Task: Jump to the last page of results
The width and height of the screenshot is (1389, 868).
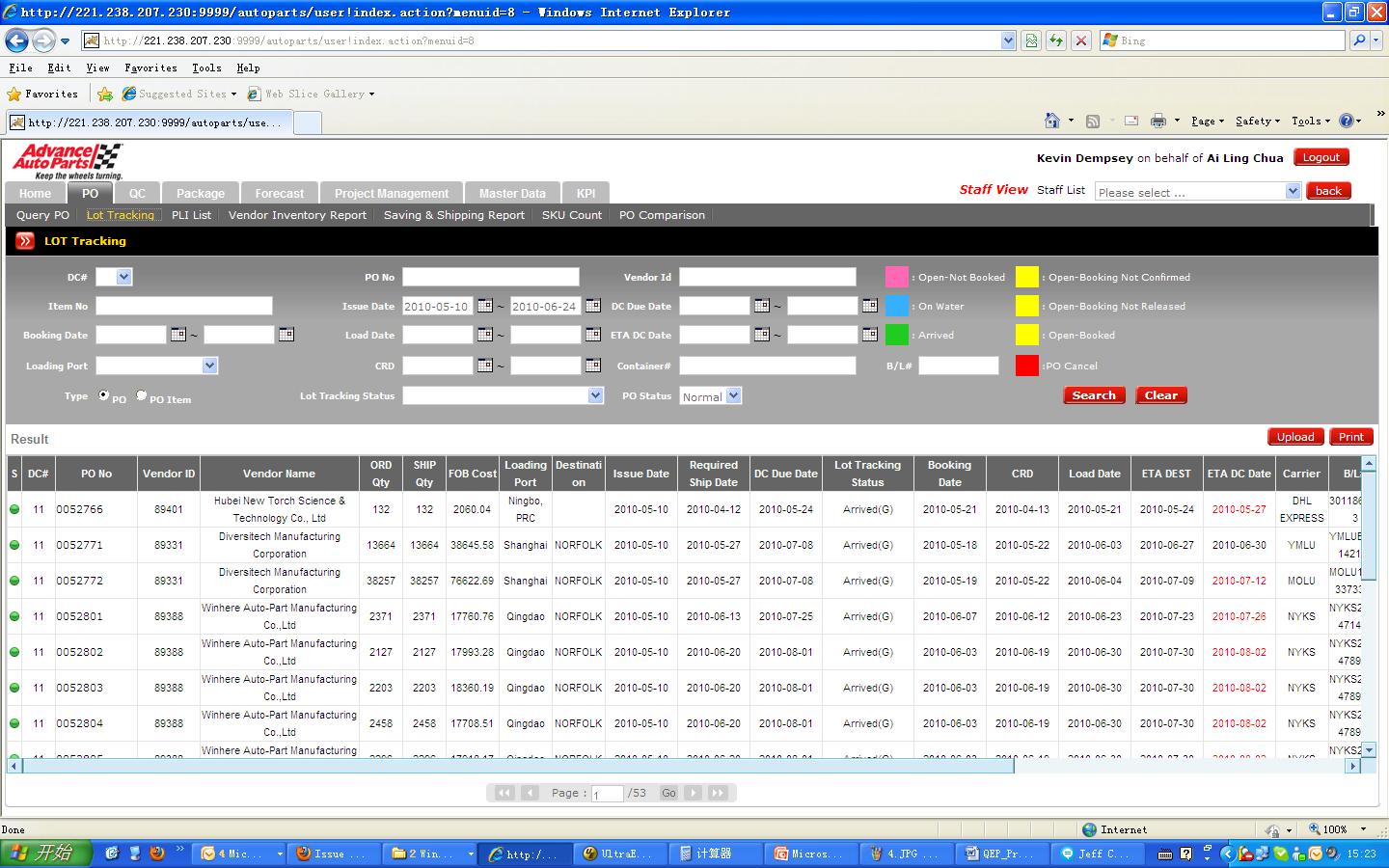Action: [x=718, y=793]
